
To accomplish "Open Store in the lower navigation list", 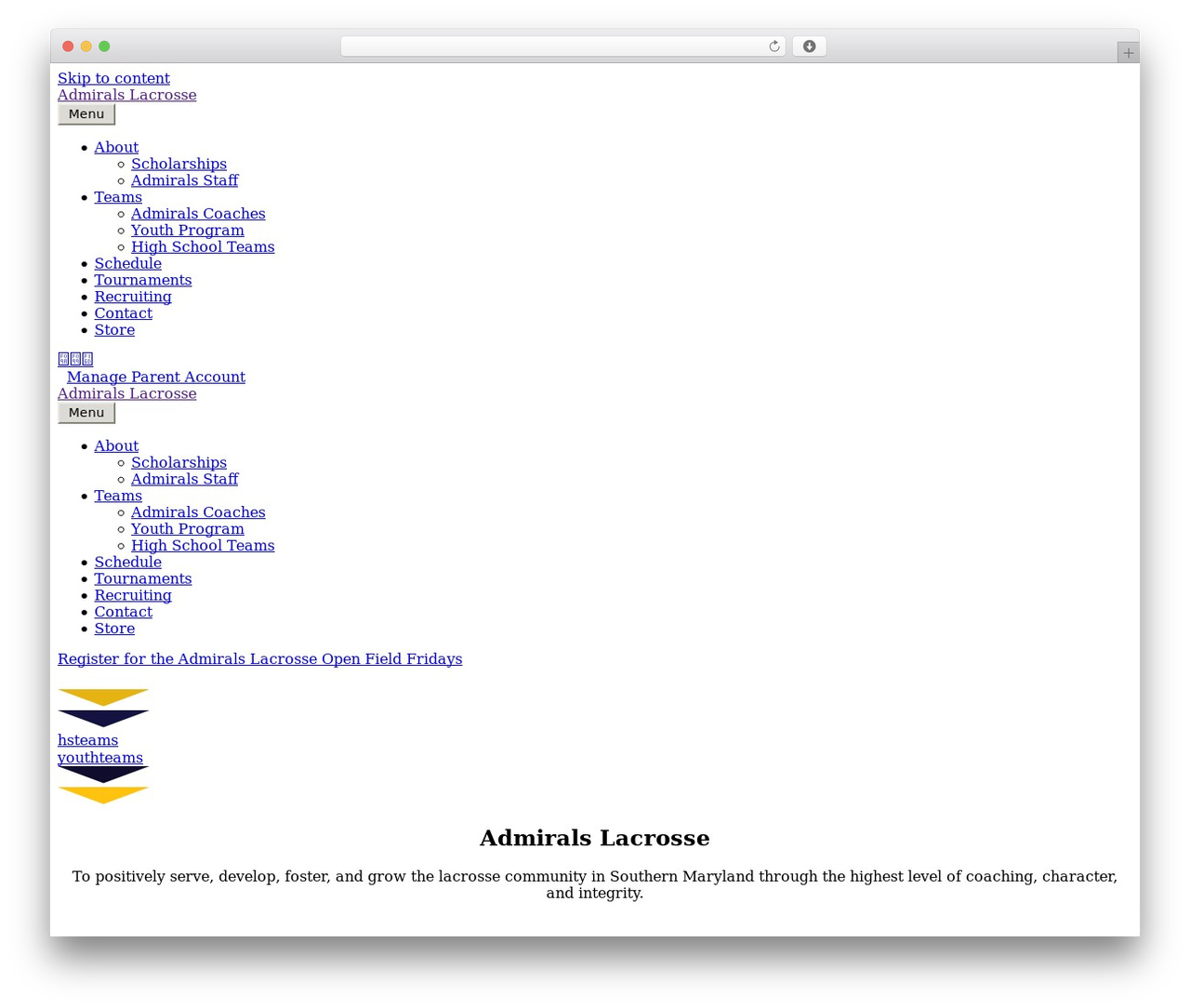I will 114,629.
